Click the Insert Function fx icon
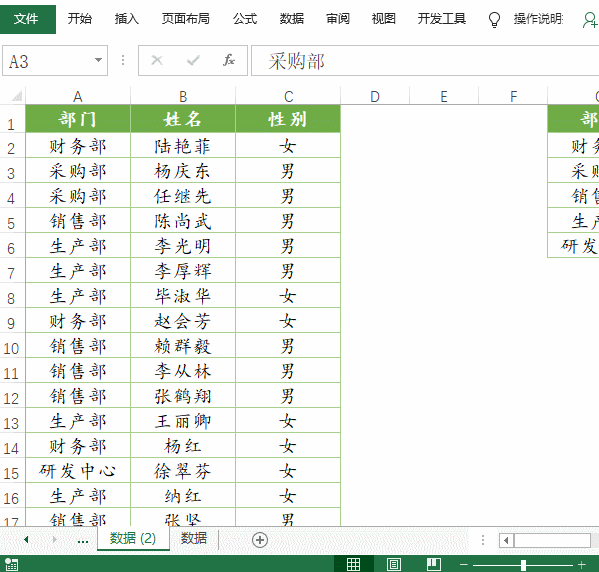 tap(229, 60)
